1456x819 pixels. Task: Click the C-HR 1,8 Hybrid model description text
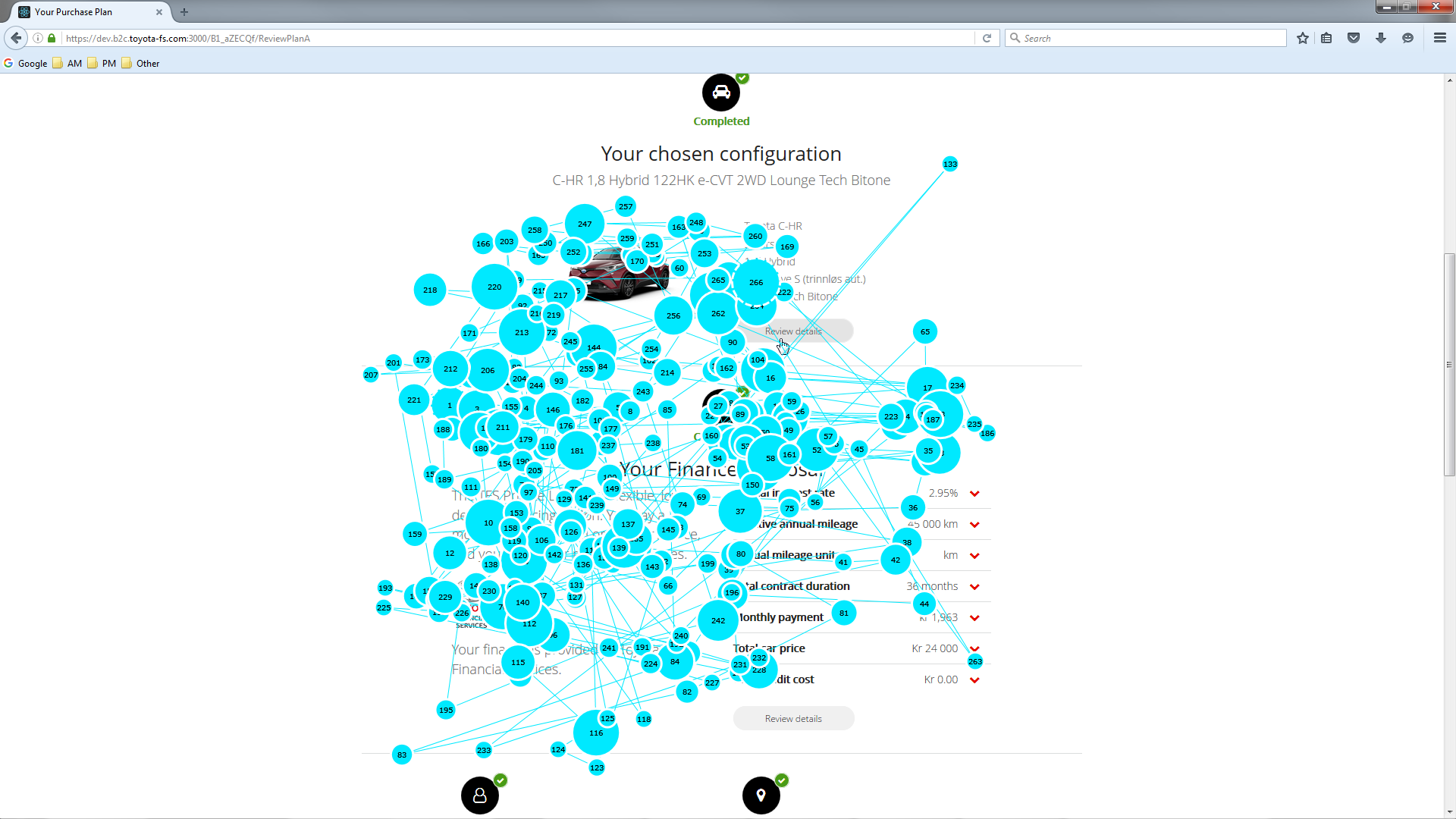[721, 180]
